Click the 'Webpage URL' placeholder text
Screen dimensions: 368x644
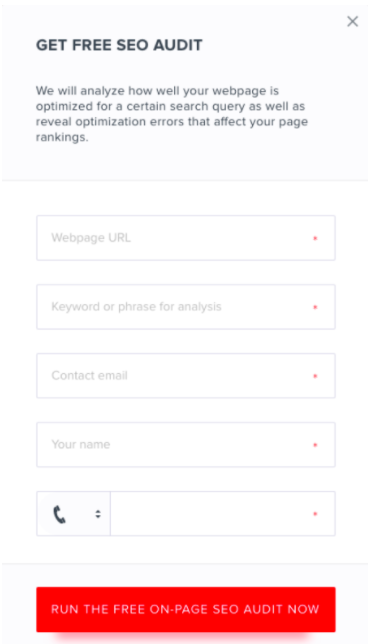(x=91, y=238)
